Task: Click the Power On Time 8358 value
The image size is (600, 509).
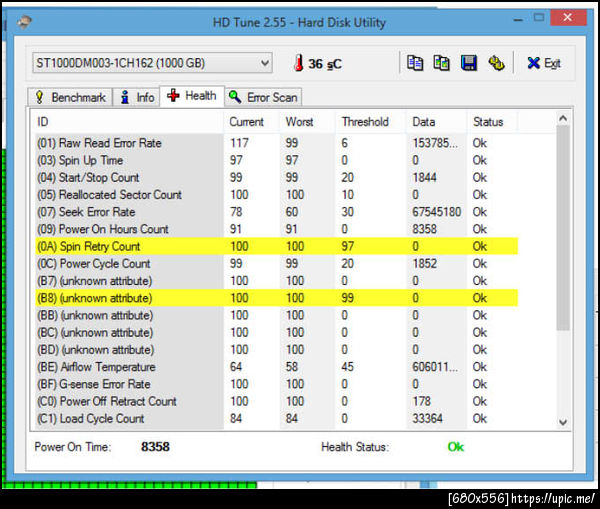Action: [x=155, y=447]
